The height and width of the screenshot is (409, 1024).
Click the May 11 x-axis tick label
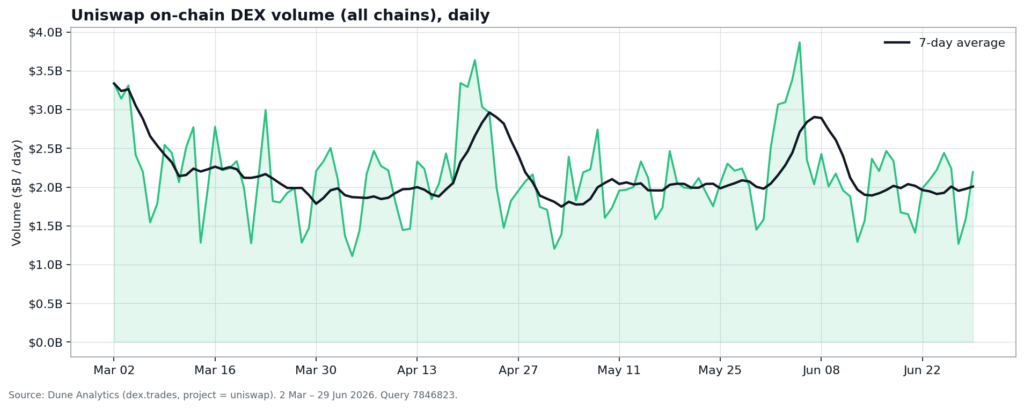[619, 370]
